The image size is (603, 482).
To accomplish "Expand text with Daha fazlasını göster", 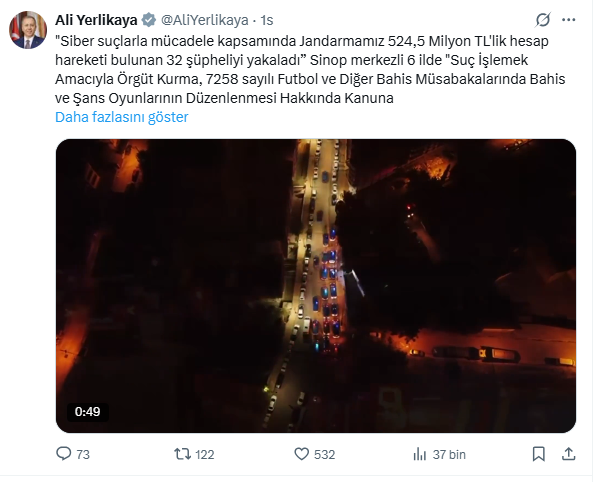I will click(122, 117).
